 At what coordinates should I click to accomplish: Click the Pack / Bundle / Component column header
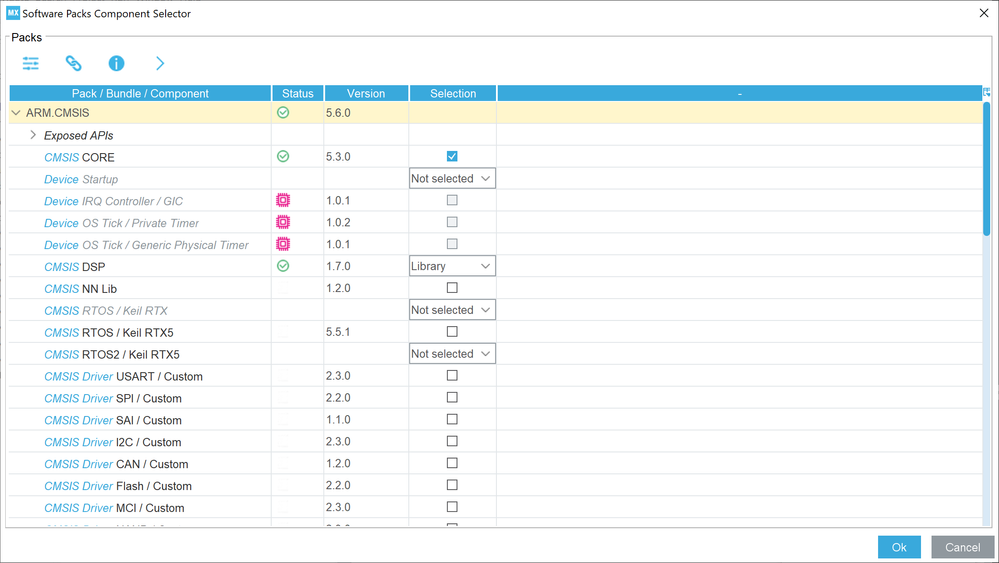tap(140, 93)
